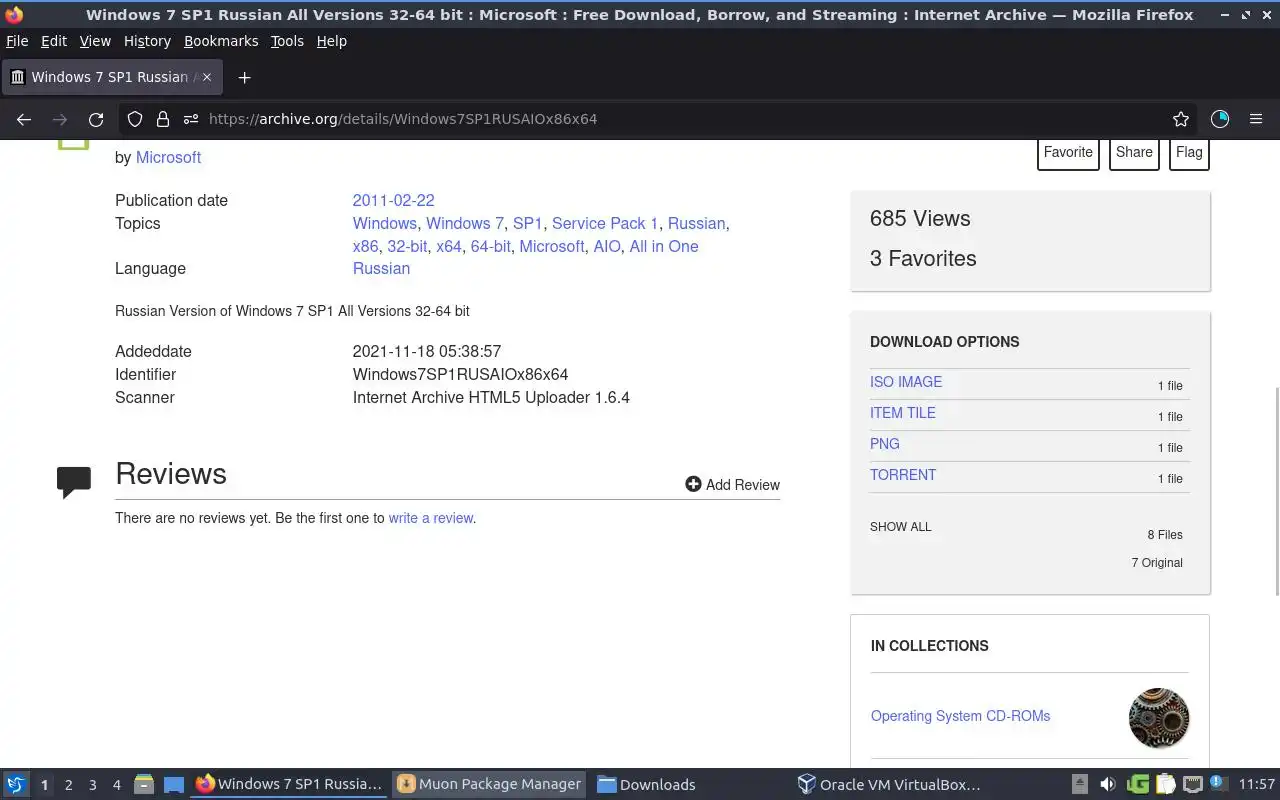This screenshot has width=1280, height=800.
Task: Show site security info via padlock icon
Action: [162, 119]
